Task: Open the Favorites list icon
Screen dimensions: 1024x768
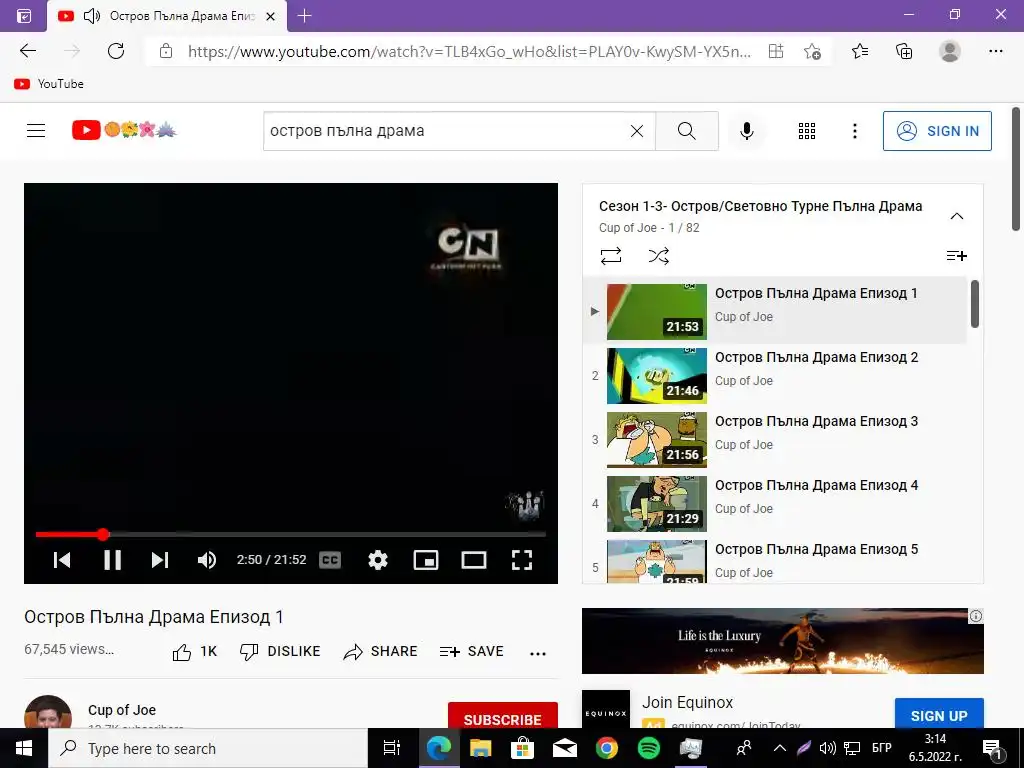Action: [860, 51]
